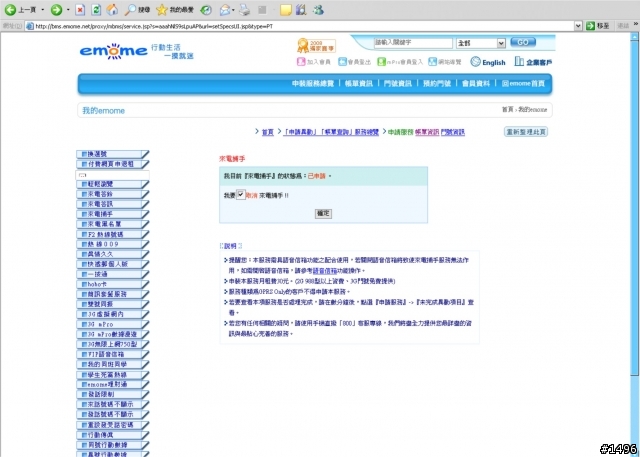Viewport: 640px width, 457px height.
Task: Click the green Forward arrow button
Action: pos(56,10)
